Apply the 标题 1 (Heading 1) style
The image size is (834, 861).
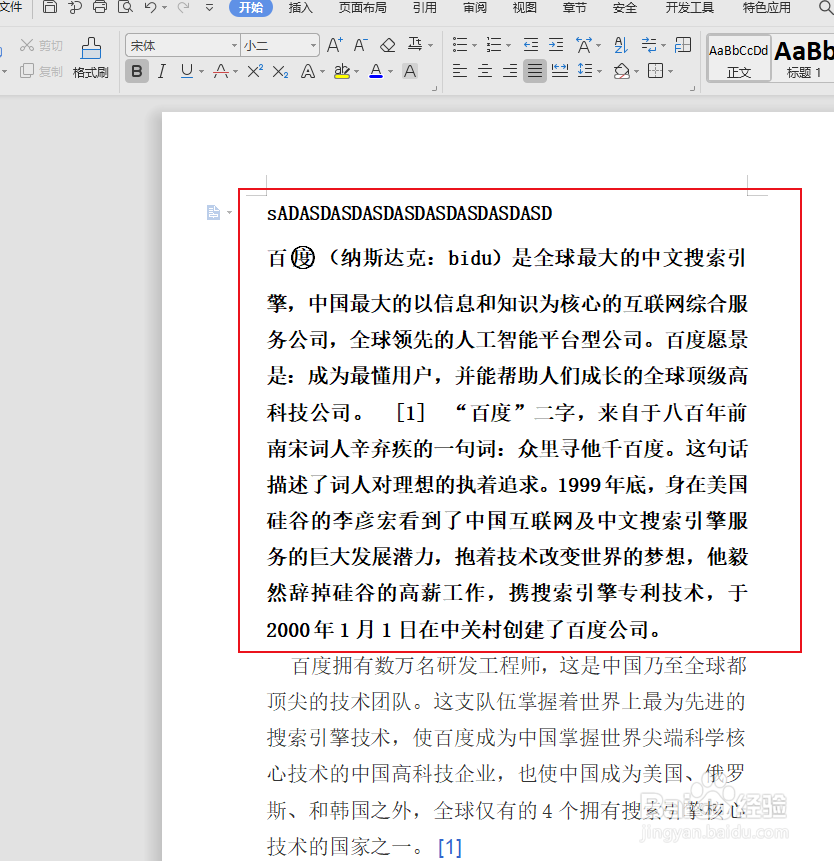click(804, 59)
